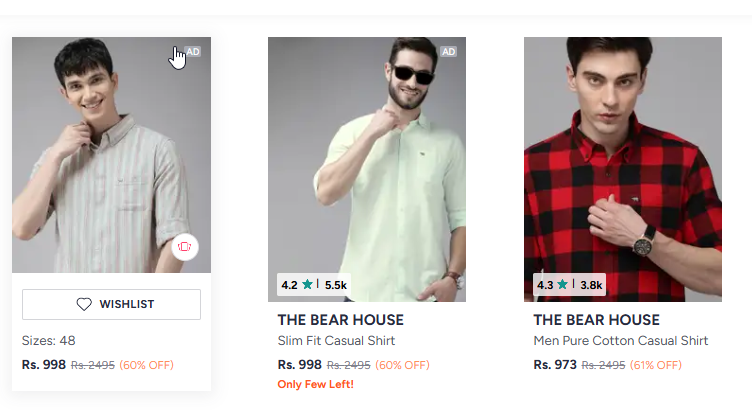Select the Sizes: 48 text
752x410 pixels.
click(x=49, y=341)
